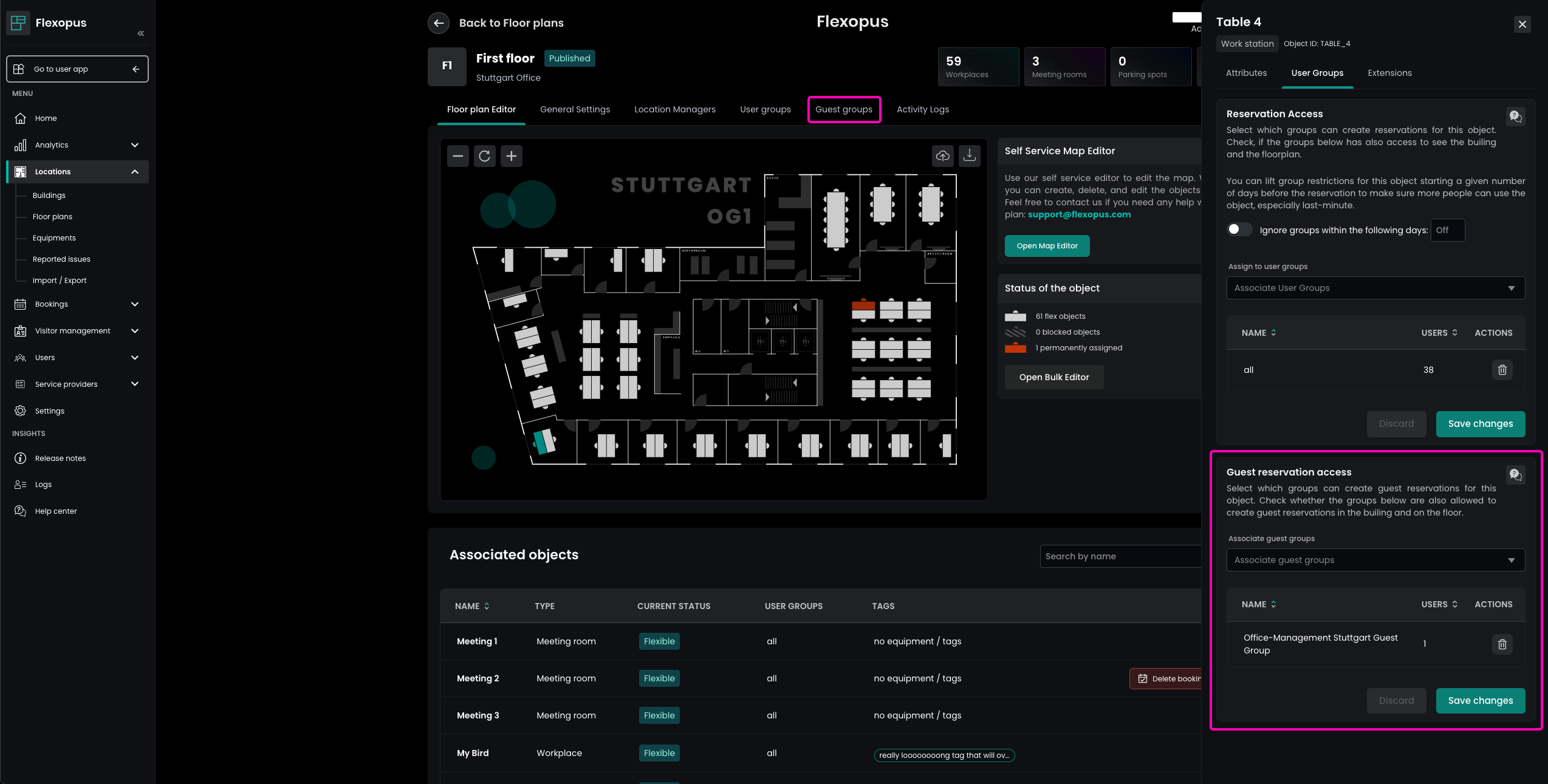Enable ignore groups within following days

tap(1239, 230)
